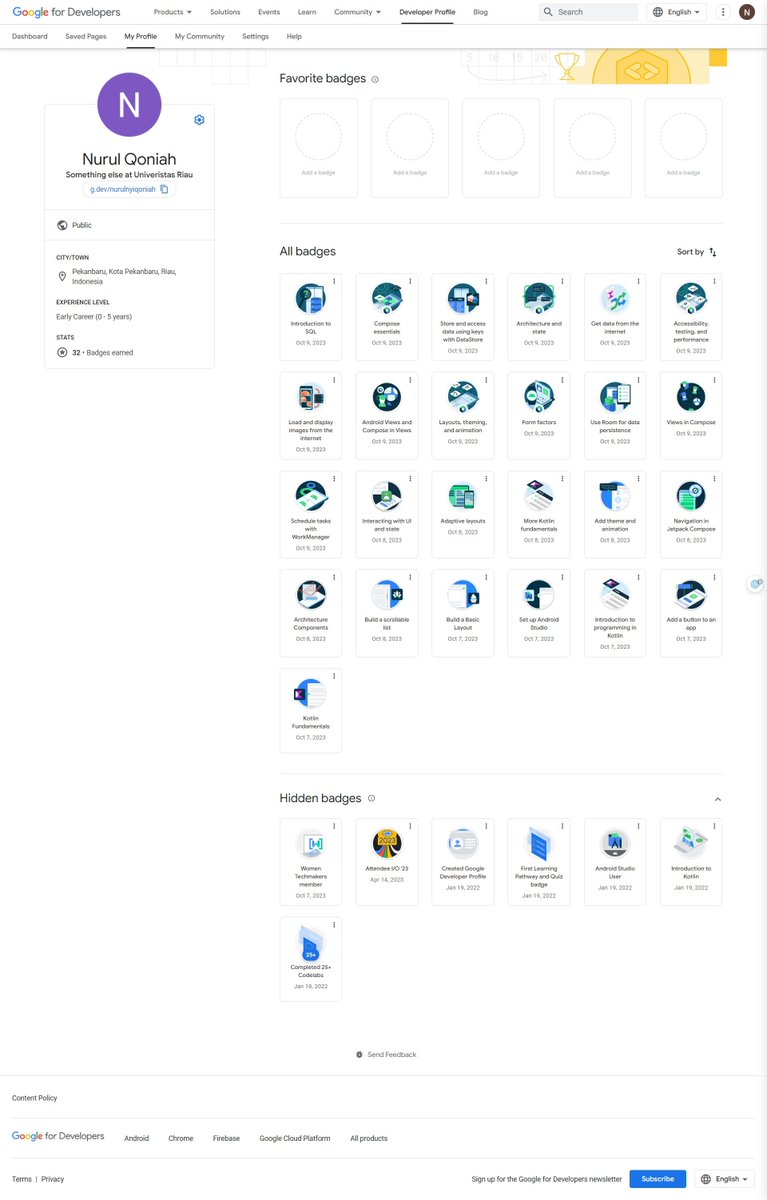
Task: Select the Views in Compose badge icon
Action: click(x=691, y=397)
